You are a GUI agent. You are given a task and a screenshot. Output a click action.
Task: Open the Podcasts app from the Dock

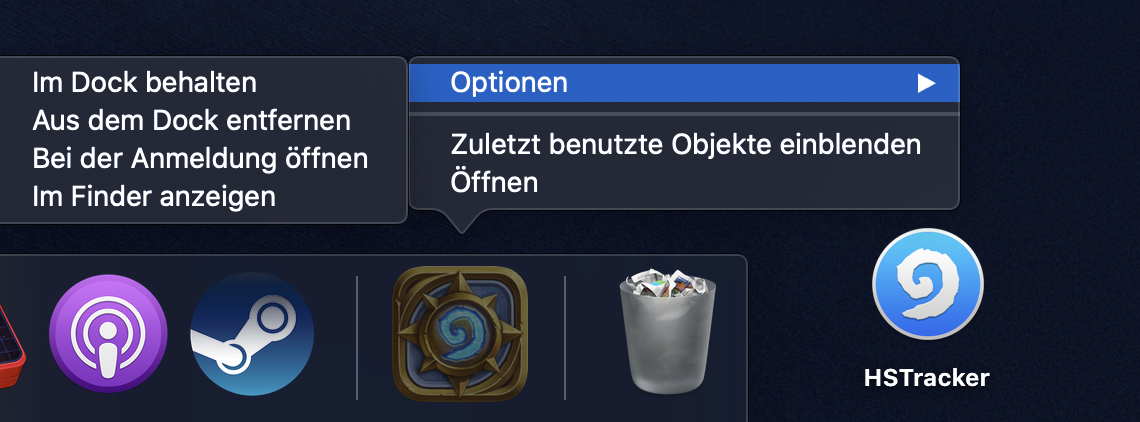coord(108,334)
